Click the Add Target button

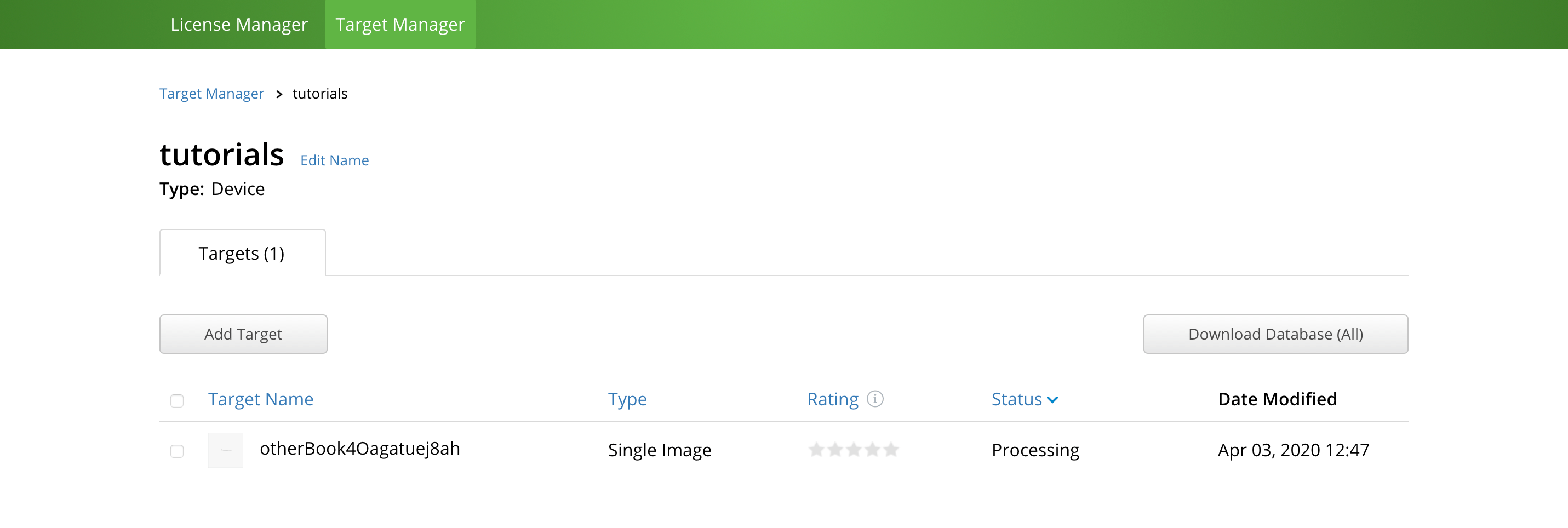click(x=243, y=334)
